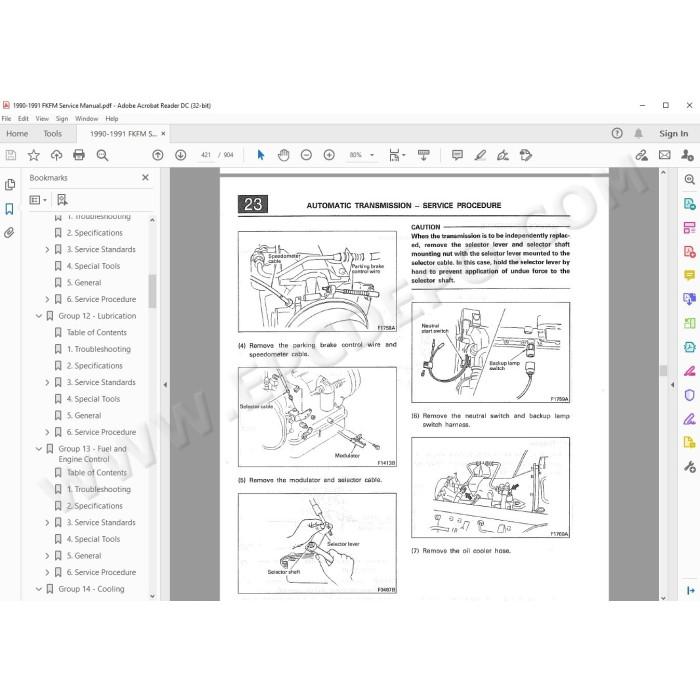
Task: Expand 3. Service Standards under Fuel and Engine Control
Action: pos(47,522)
